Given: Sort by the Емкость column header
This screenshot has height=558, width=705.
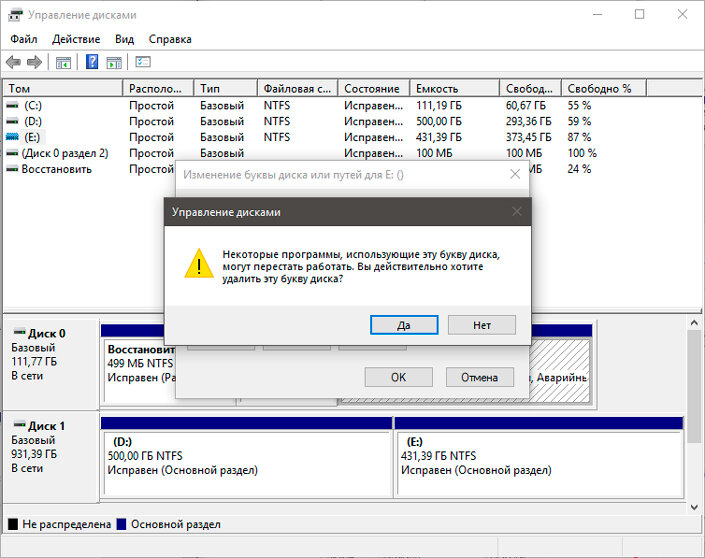Looking at the screenshot, I should point(455,89).
